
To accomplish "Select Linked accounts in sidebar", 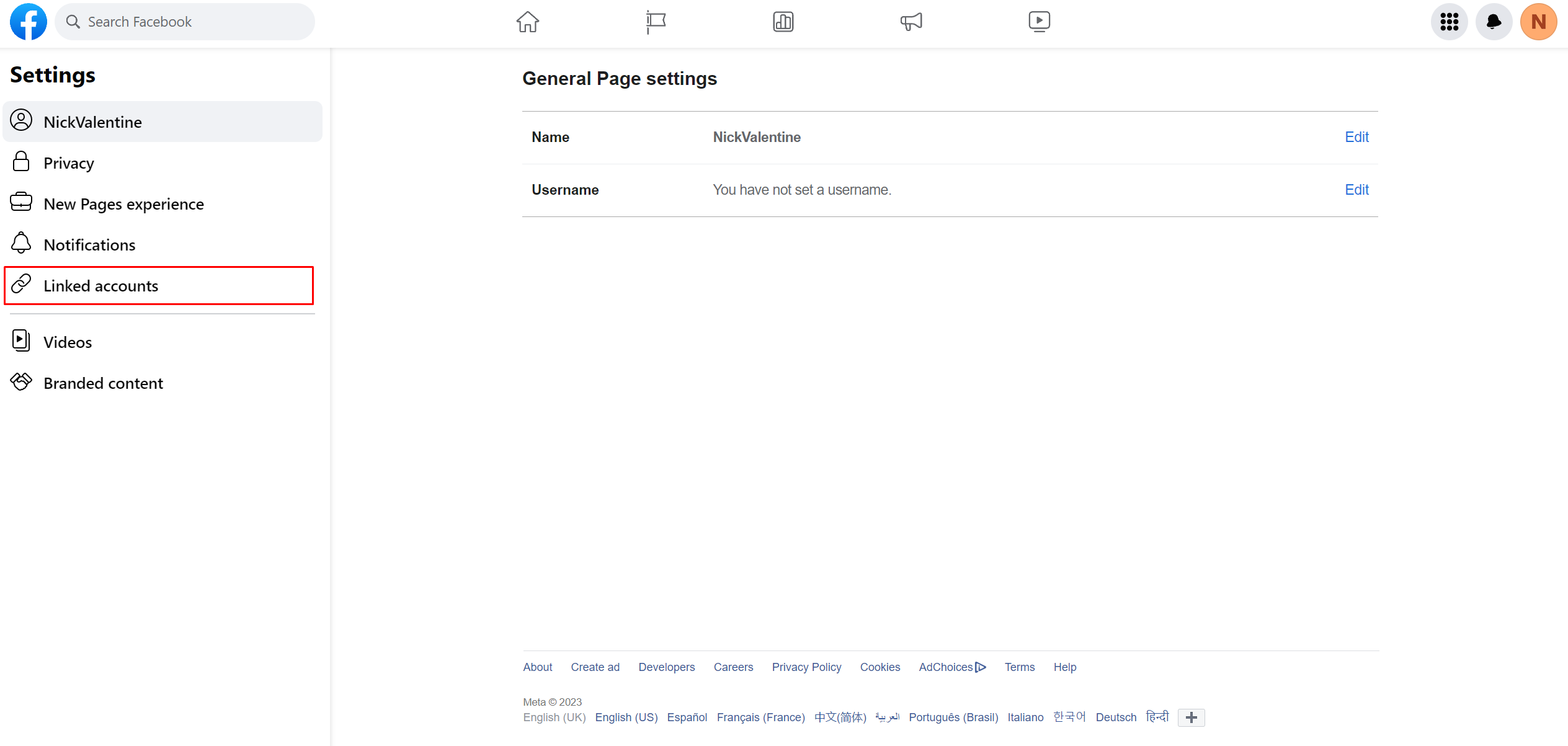I will click(x=159, y=286).
